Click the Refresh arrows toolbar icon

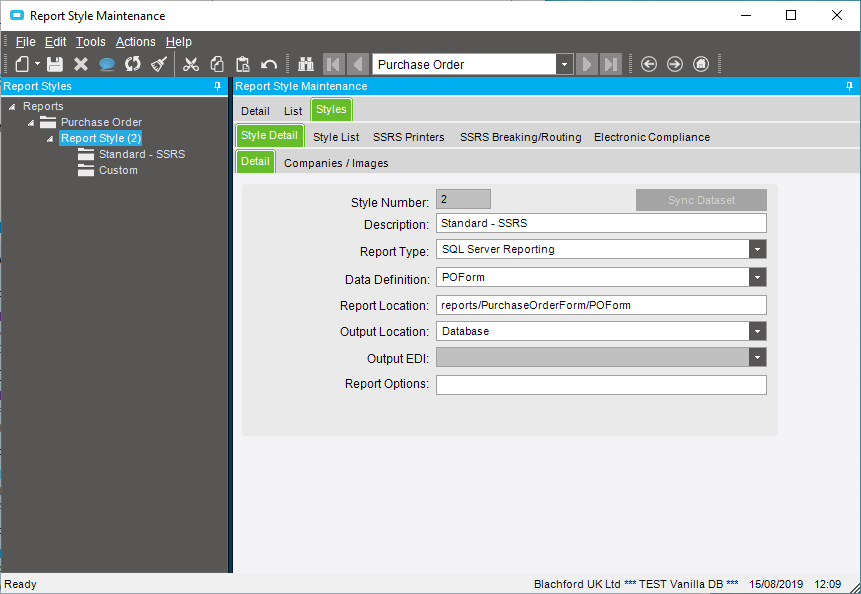132,64
